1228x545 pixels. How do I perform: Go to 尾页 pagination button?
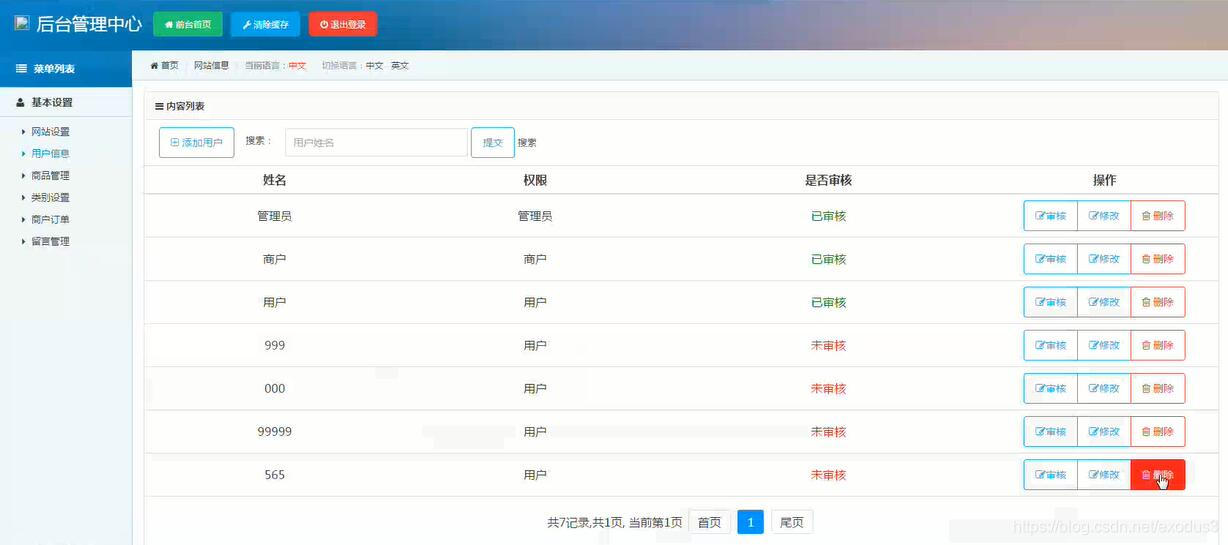(x=792, y=522)
